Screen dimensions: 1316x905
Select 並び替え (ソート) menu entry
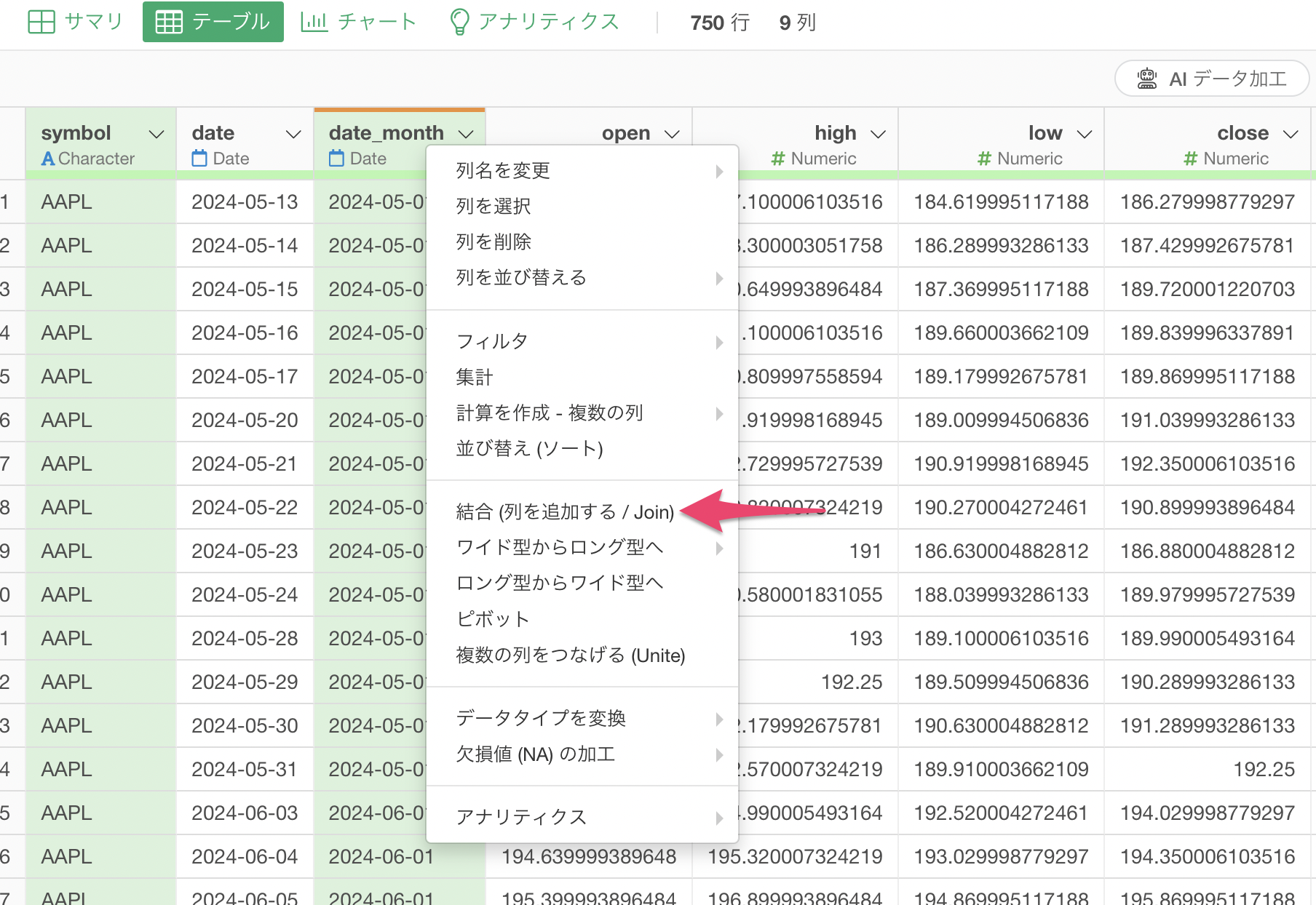pyautogui.click(x=582, y=449)
